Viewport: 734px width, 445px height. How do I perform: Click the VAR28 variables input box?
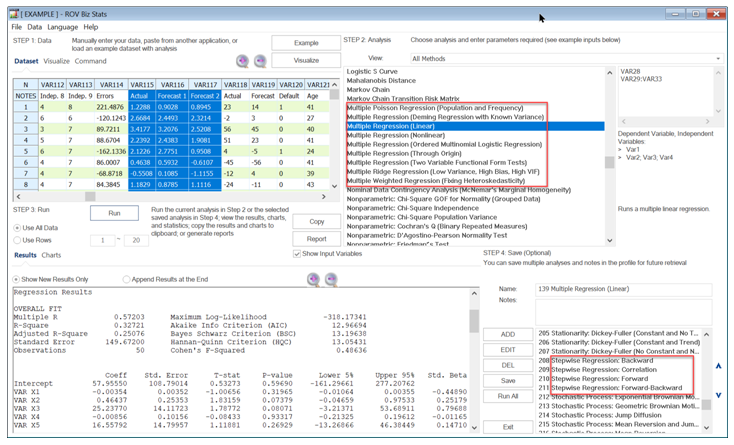665,92
